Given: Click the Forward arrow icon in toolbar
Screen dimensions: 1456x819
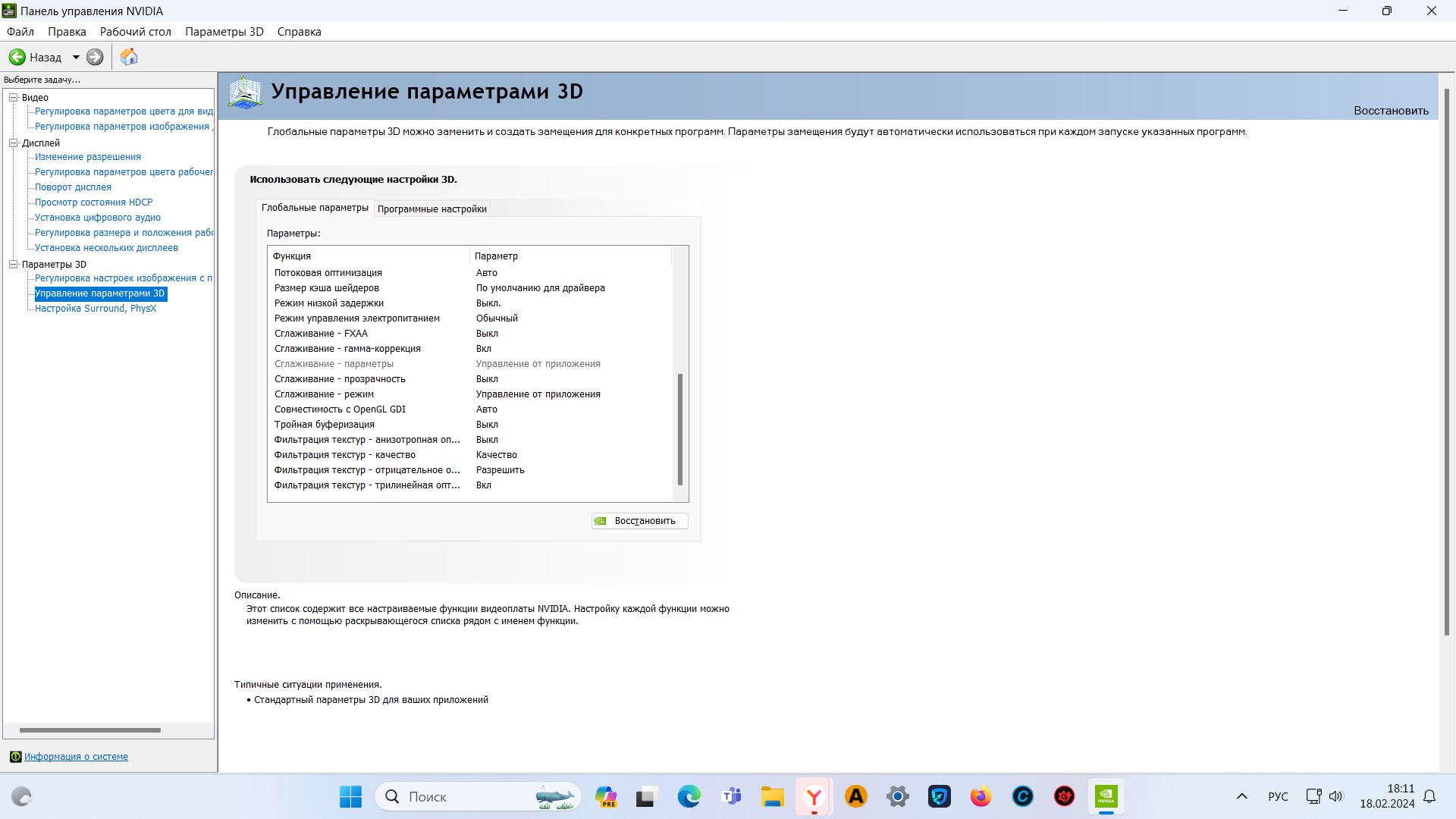Looking at the screenshot, I should pyautogui.click(x=95, y=57).
